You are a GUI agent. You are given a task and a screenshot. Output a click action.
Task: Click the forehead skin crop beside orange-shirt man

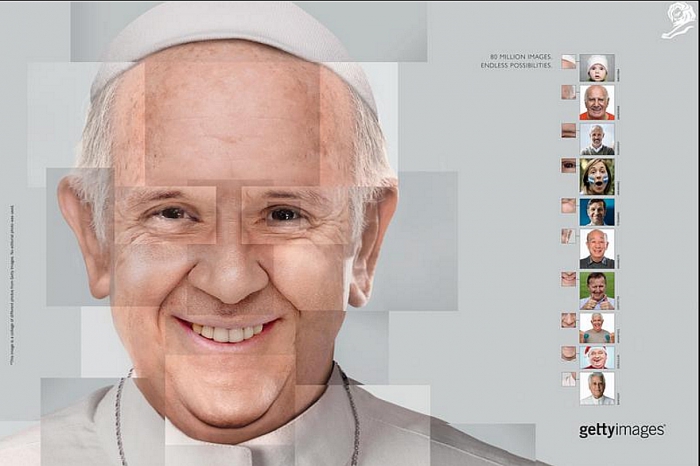pos(569,92)
